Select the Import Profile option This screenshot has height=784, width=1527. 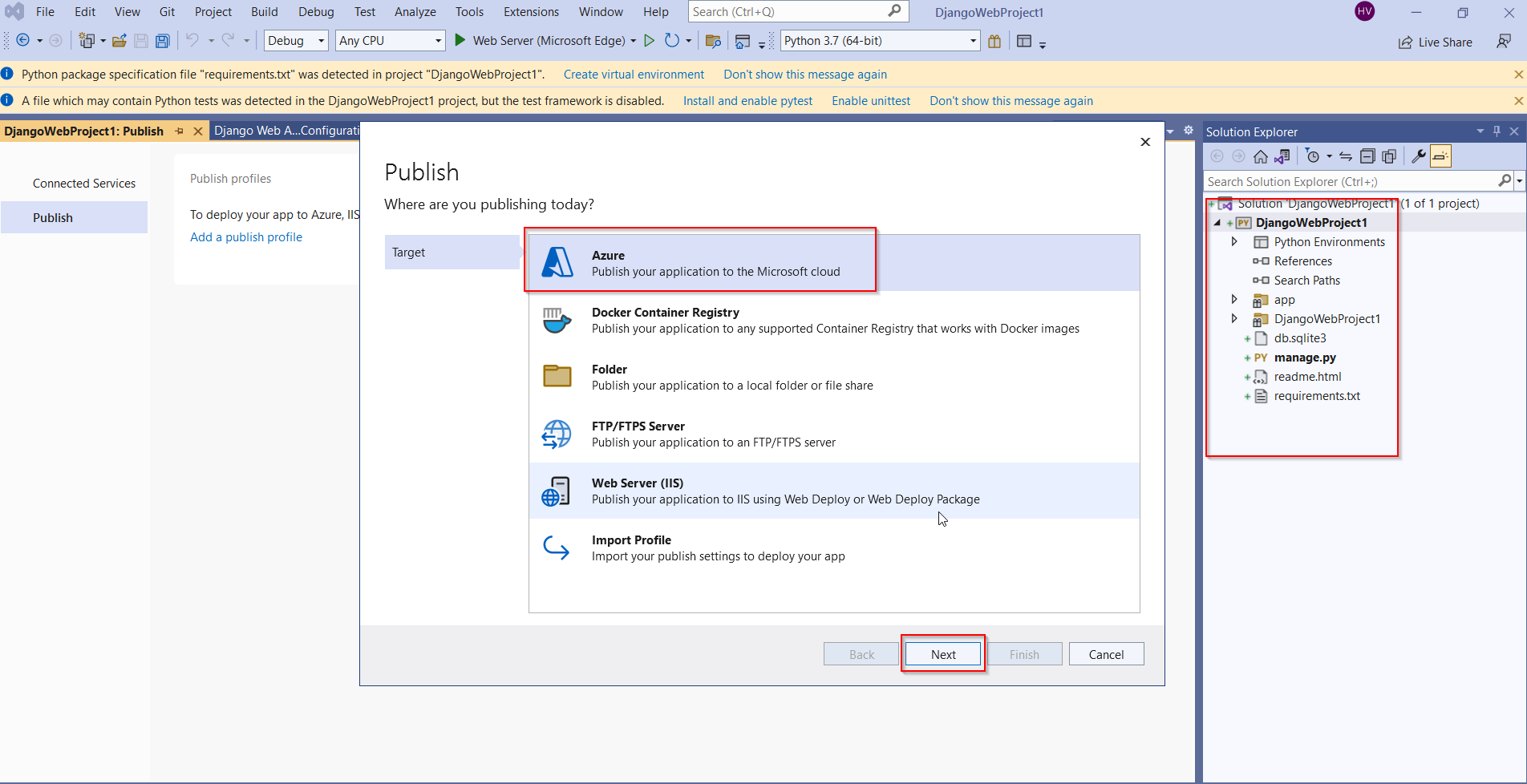point(834,548)
